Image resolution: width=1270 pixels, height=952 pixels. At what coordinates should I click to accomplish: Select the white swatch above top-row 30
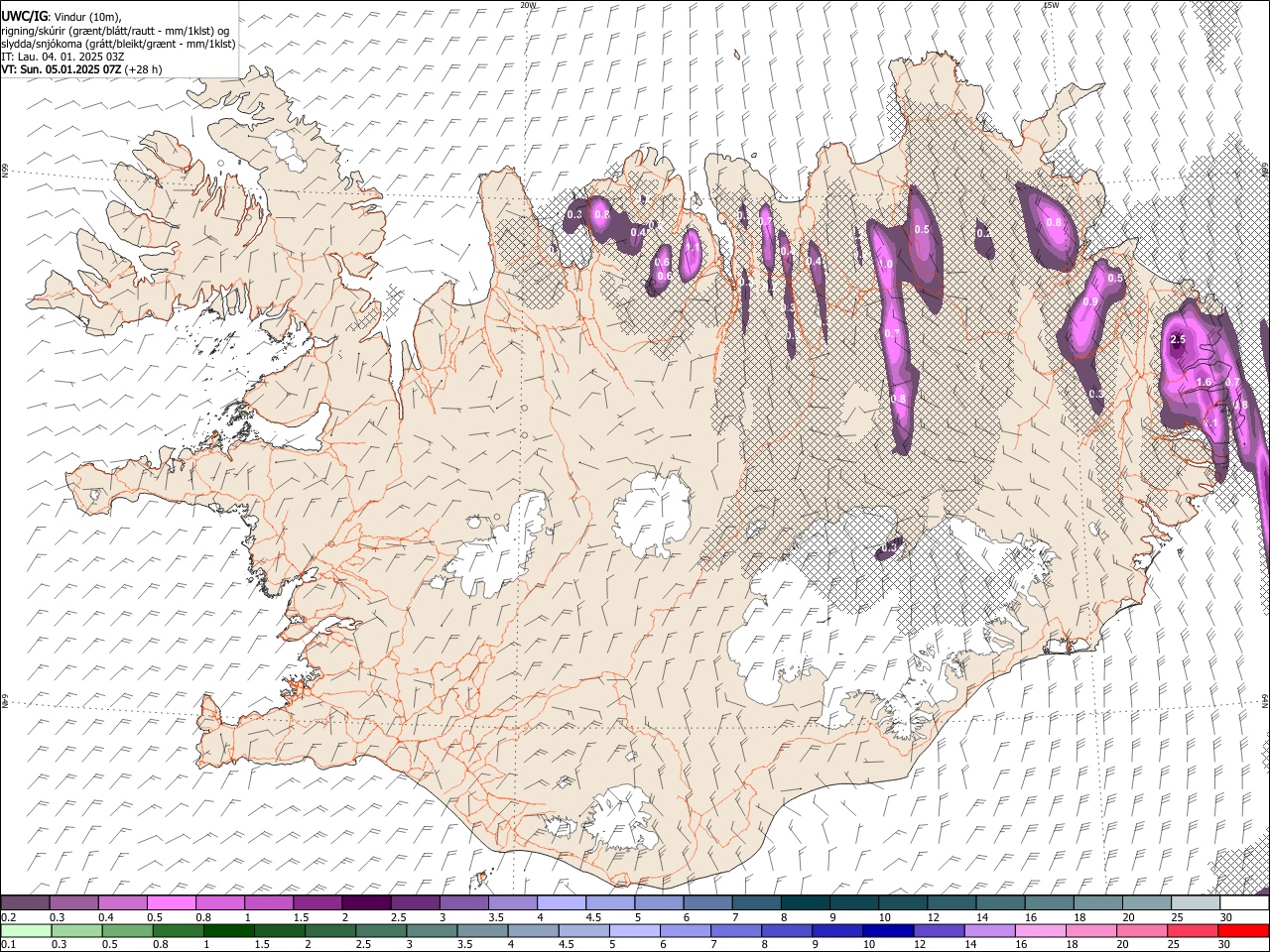[1244, 903]
